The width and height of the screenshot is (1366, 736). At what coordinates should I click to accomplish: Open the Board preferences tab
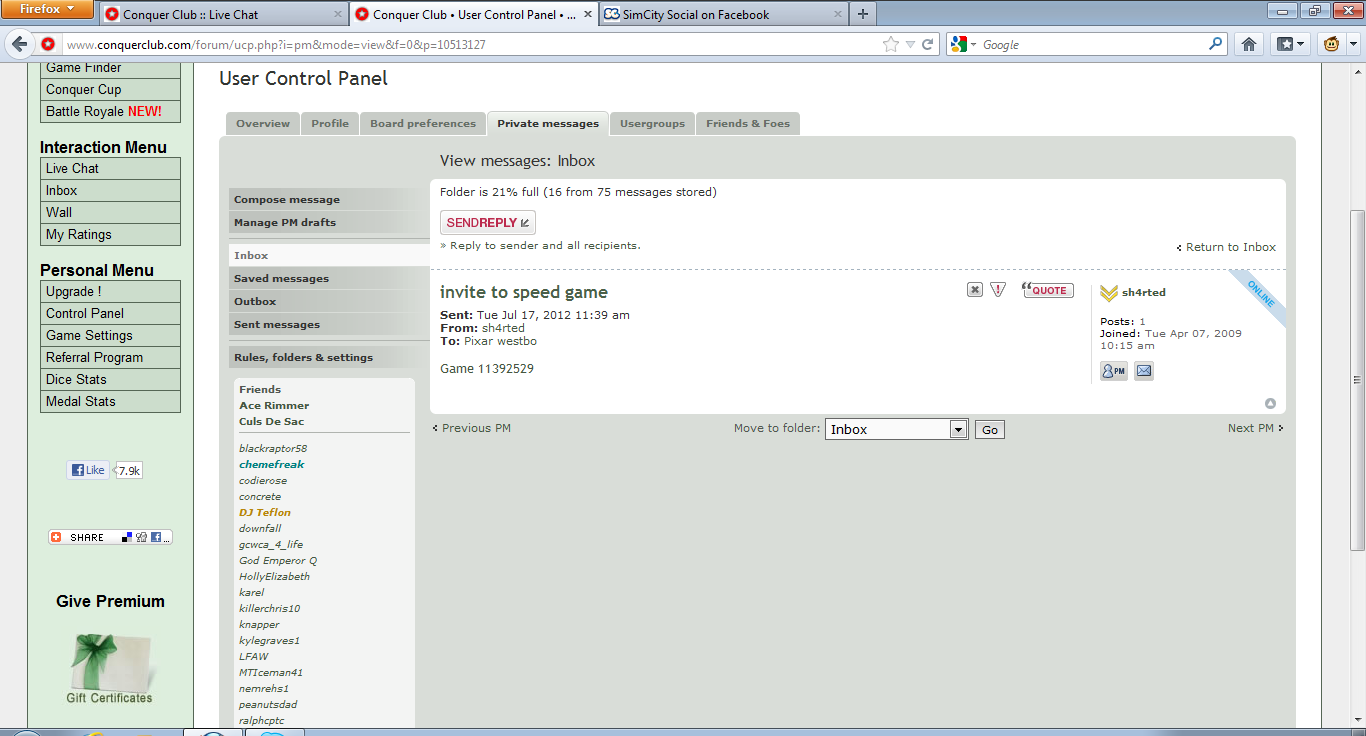[423, 124]
